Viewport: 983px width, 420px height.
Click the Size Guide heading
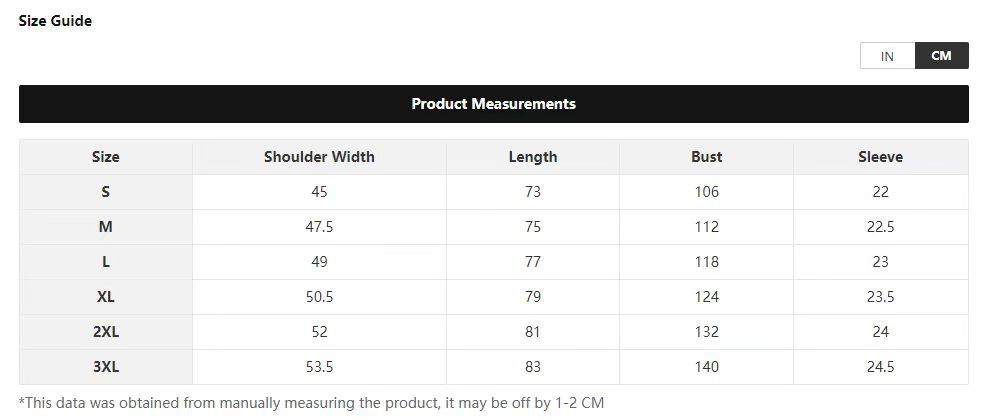55,21
